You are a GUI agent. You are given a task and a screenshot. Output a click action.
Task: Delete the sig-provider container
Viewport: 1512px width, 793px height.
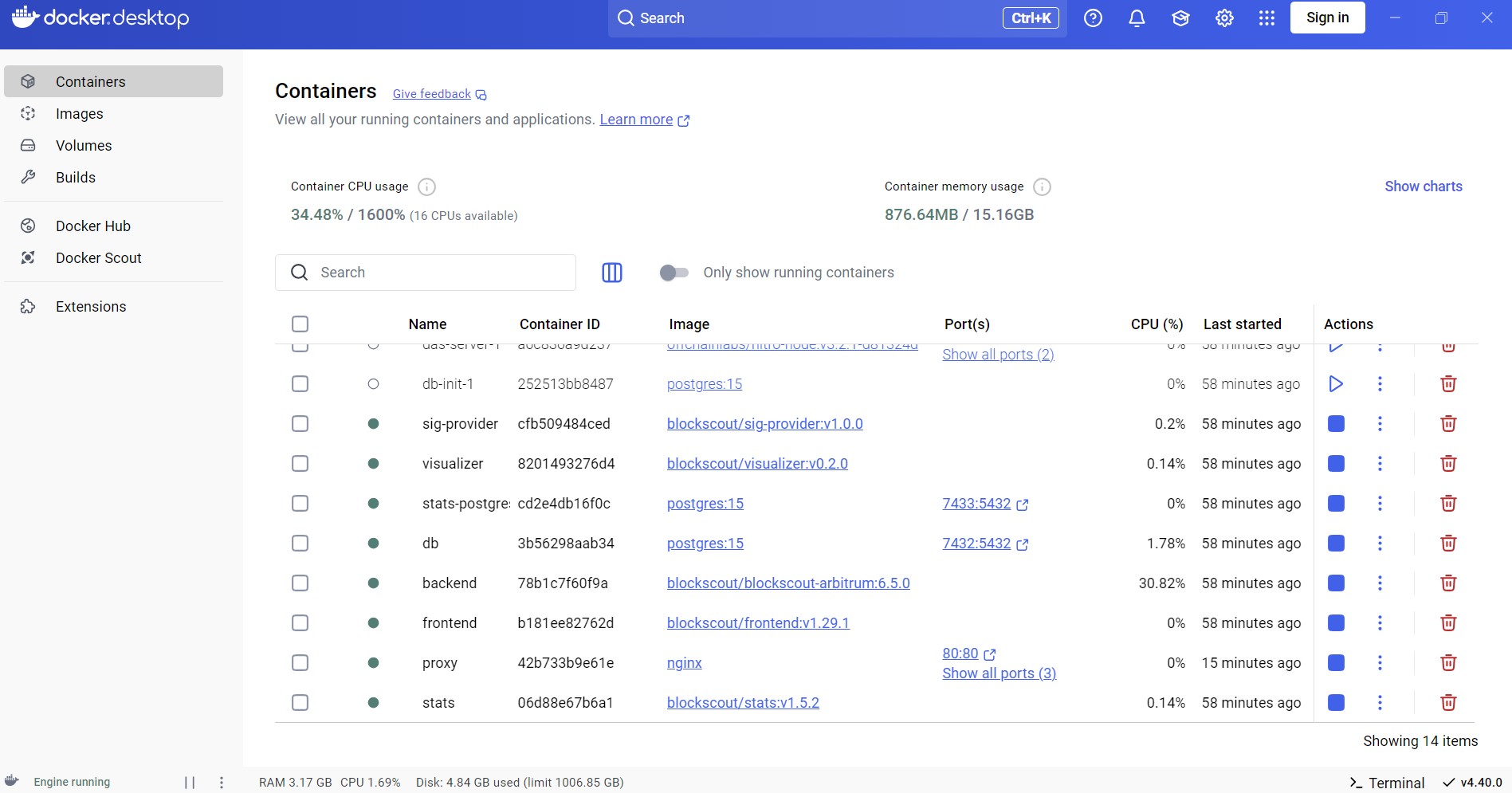coord(1448,424)
